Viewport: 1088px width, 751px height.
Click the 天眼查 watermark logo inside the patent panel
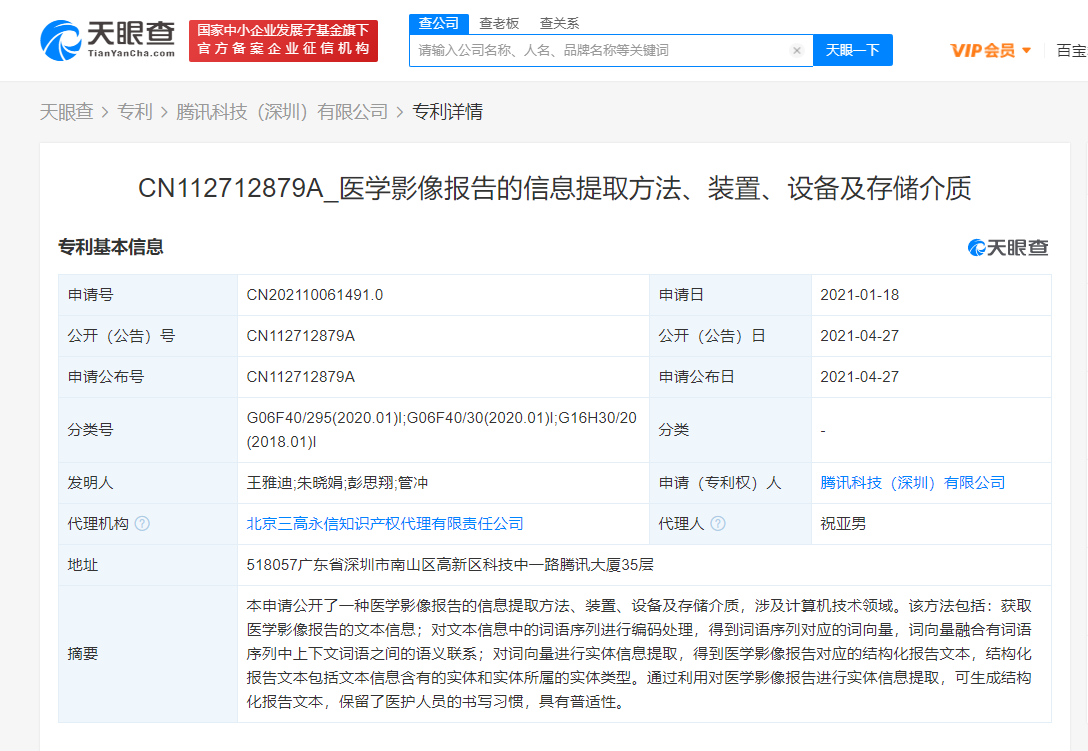(x=1006, y=247)
